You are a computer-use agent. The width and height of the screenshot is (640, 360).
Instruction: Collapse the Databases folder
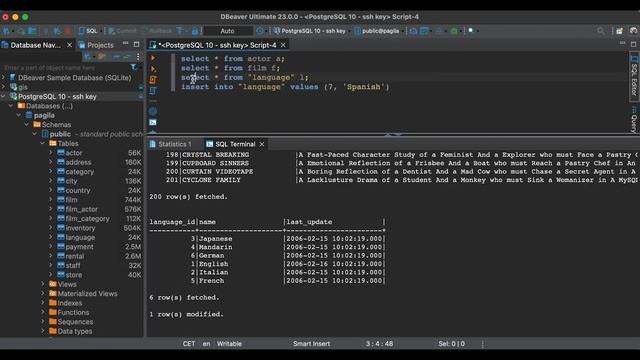click(x=11, y=106)
